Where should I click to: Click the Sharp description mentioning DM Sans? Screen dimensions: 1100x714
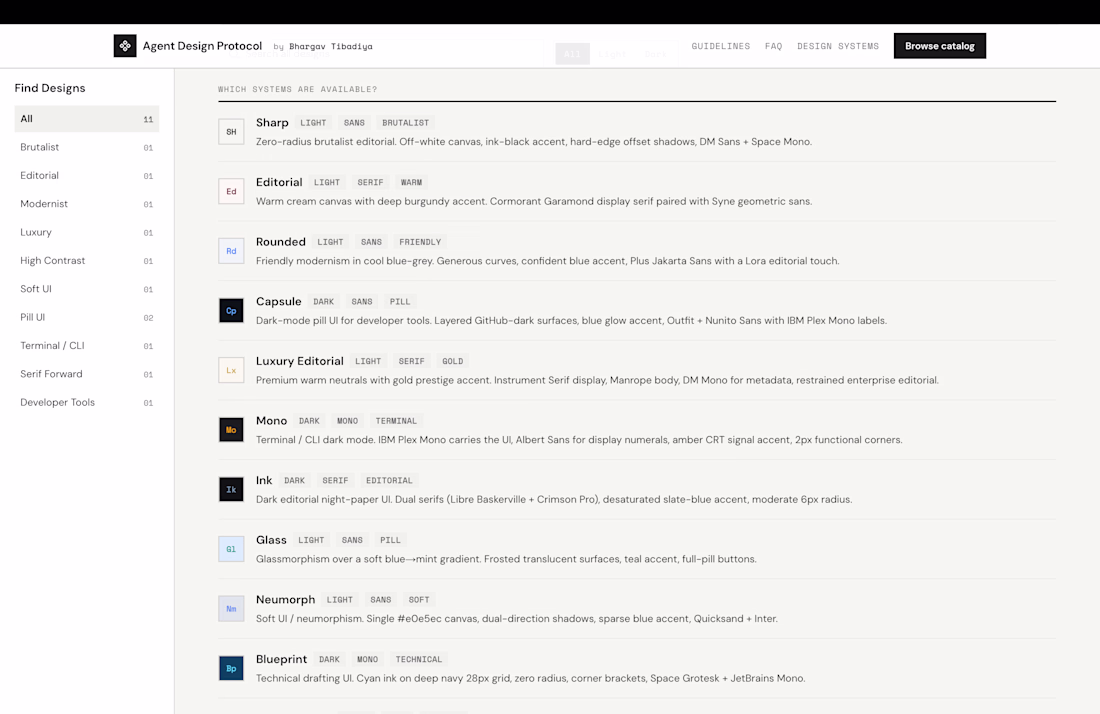point(534,142)
